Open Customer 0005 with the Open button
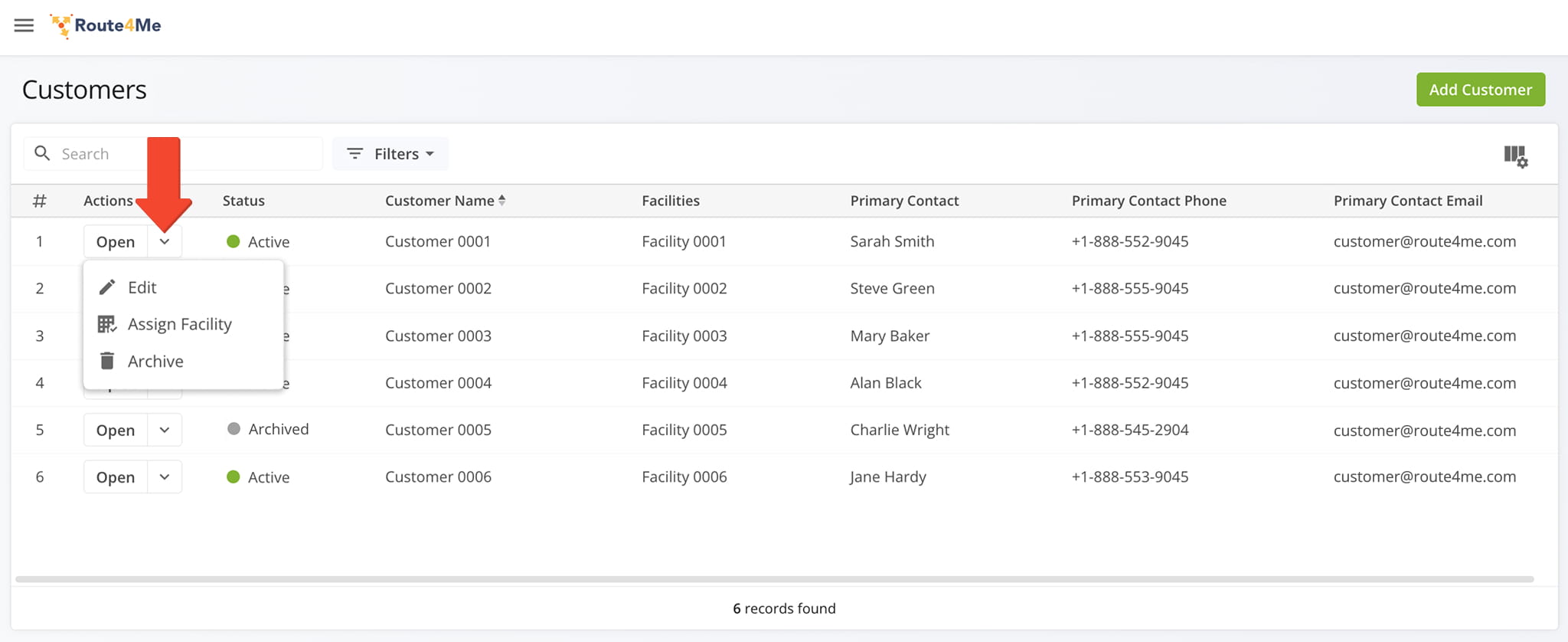The height and width of the screenshot is (642, 1568). pyautogui.click(x=116, y=430)
